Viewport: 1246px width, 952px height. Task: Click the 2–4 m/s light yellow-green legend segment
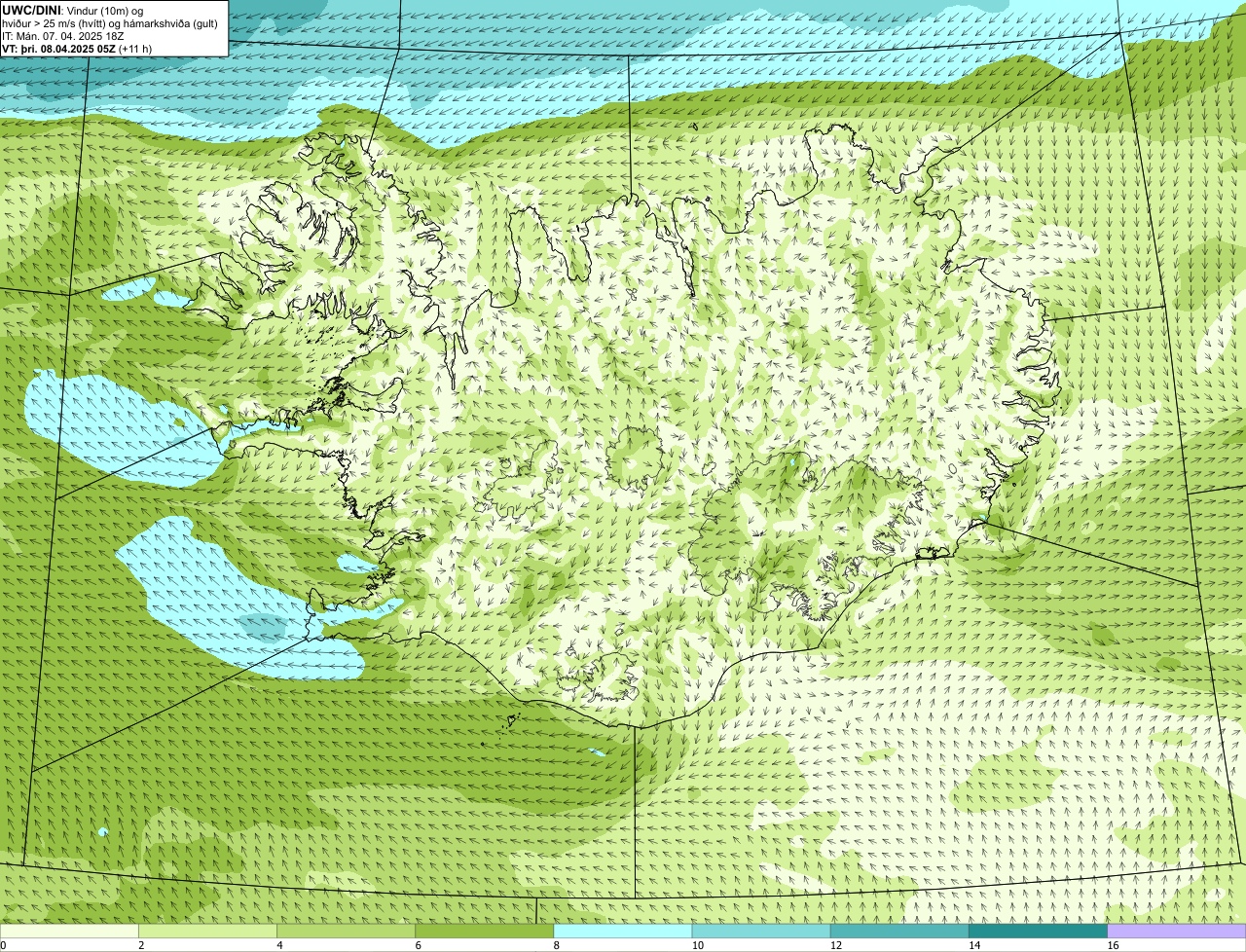pos(207,932)
